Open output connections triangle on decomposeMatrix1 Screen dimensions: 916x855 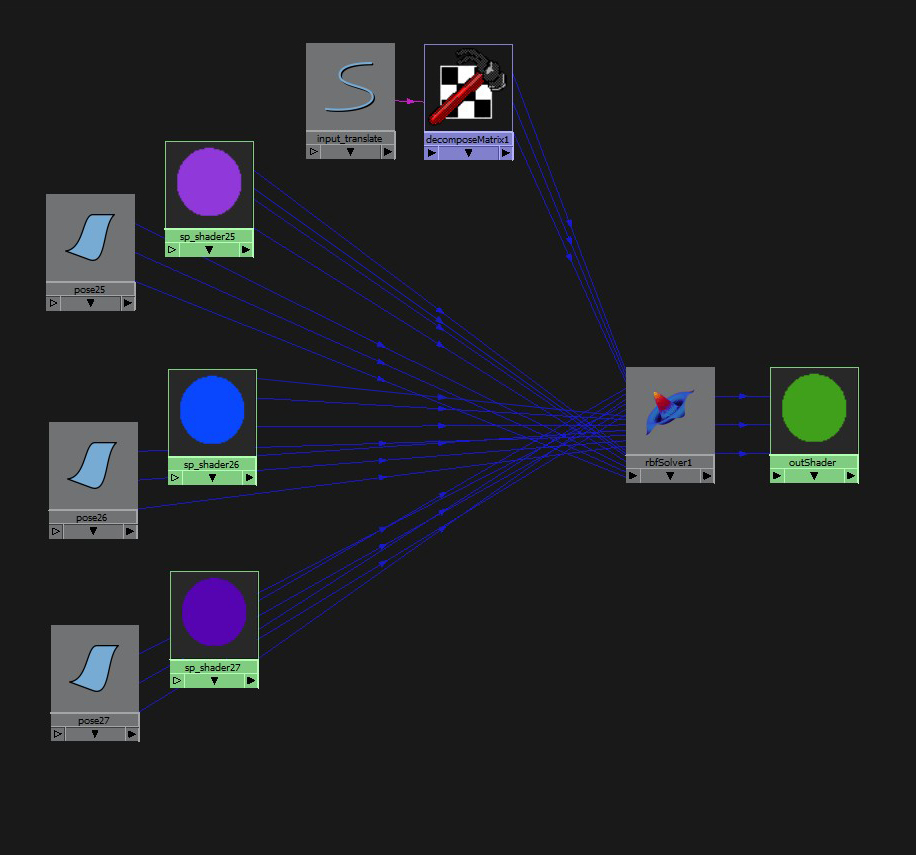tap(506, 153)
